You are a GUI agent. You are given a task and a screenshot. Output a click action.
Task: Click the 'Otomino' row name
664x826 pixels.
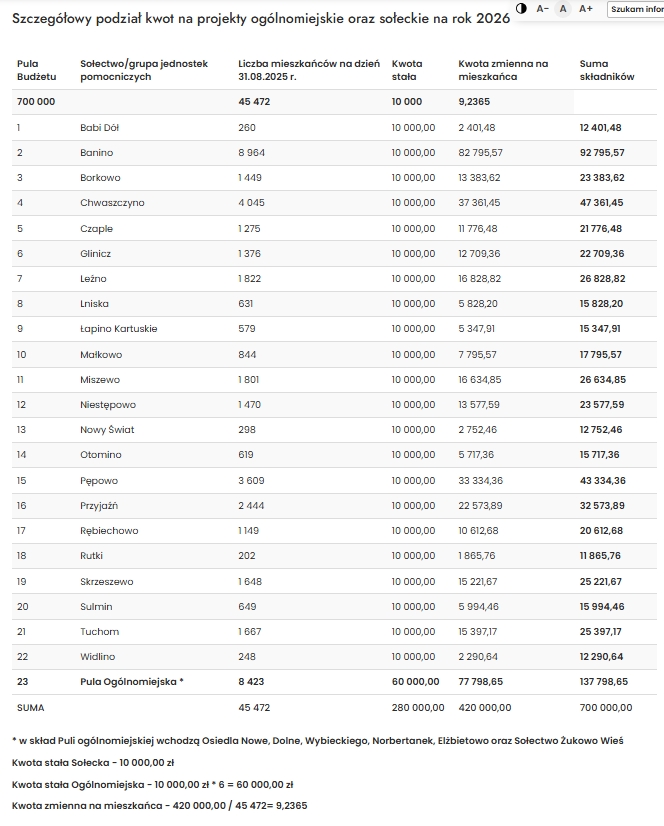click(101, 455)
